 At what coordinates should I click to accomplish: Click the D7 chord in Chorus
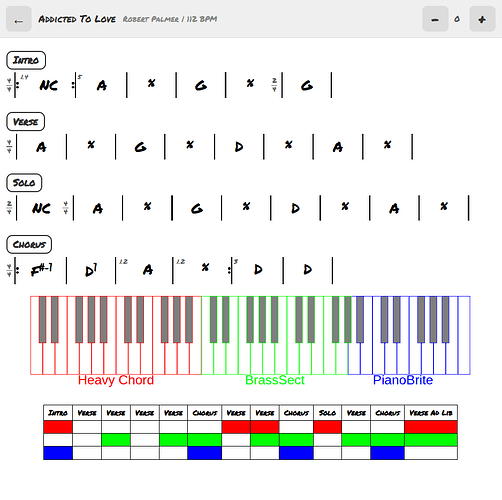click(x=91, y=270)
